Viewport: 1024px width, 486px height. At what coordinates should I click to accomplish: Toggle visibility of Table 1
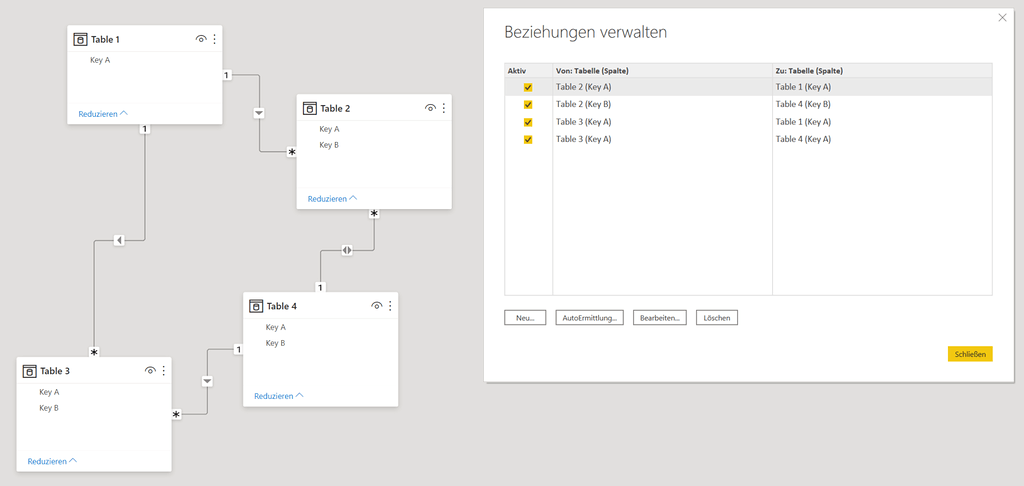(x=201, y=39)
